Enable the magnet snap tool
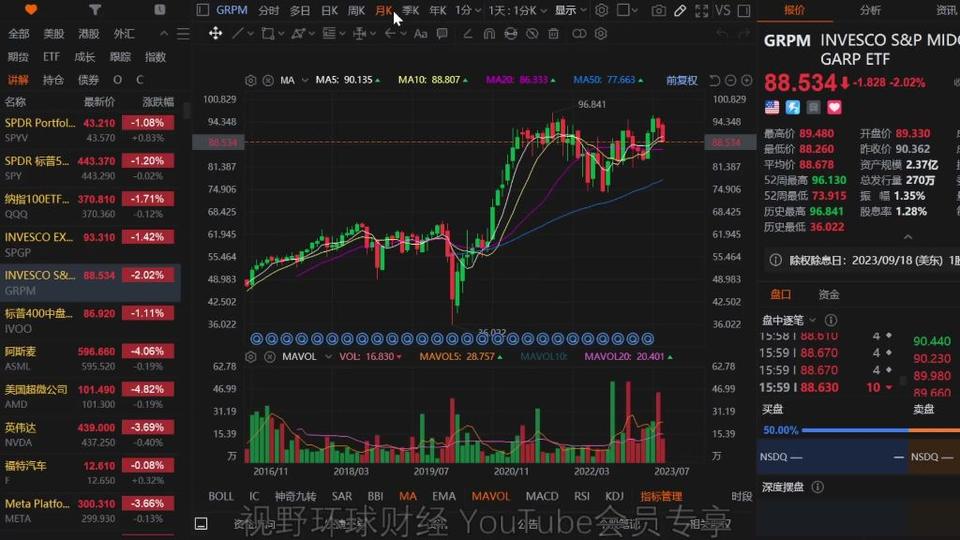960x540 pixels. click(489, 33)
